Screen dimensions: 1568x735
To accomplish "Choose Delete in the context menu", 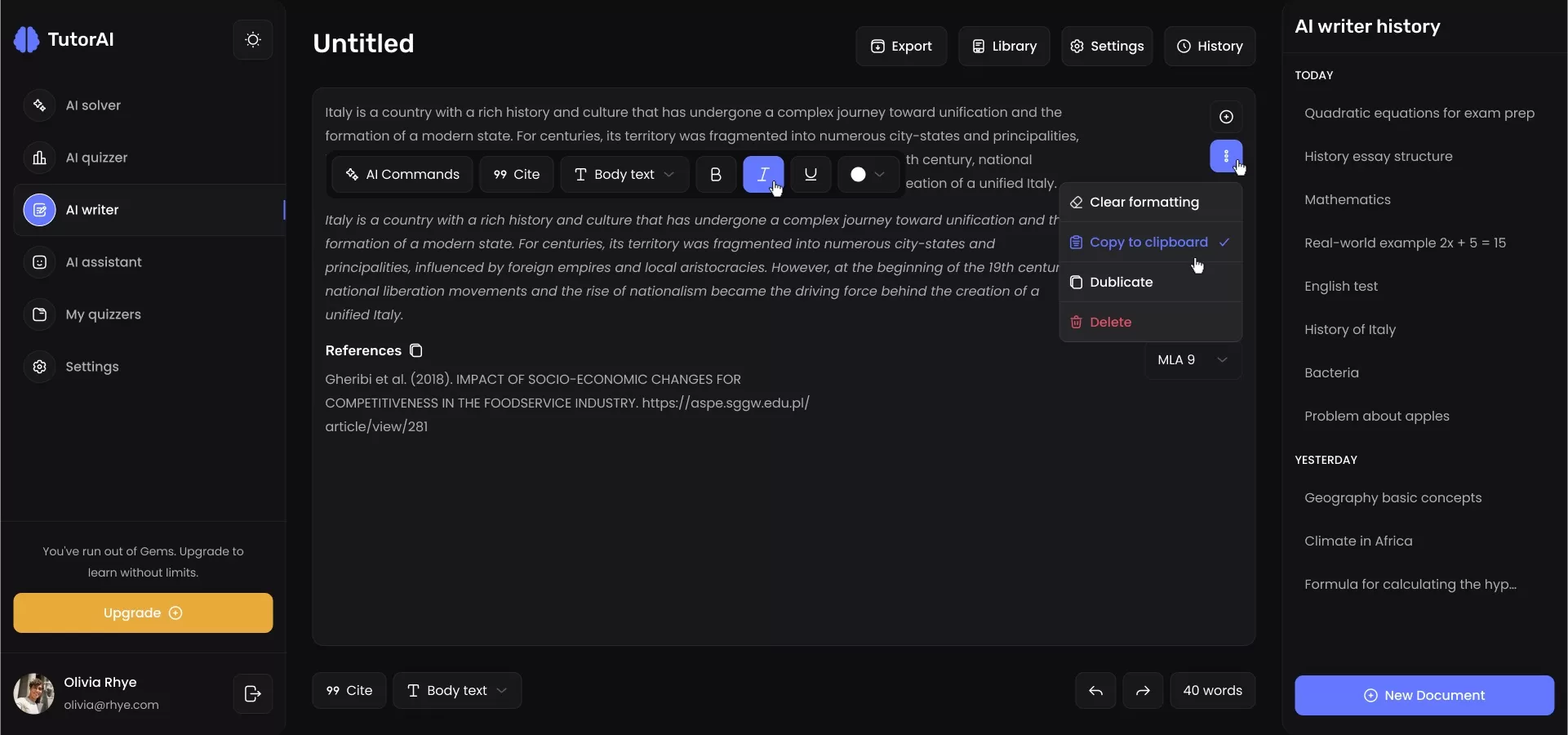I will 1110,323.
